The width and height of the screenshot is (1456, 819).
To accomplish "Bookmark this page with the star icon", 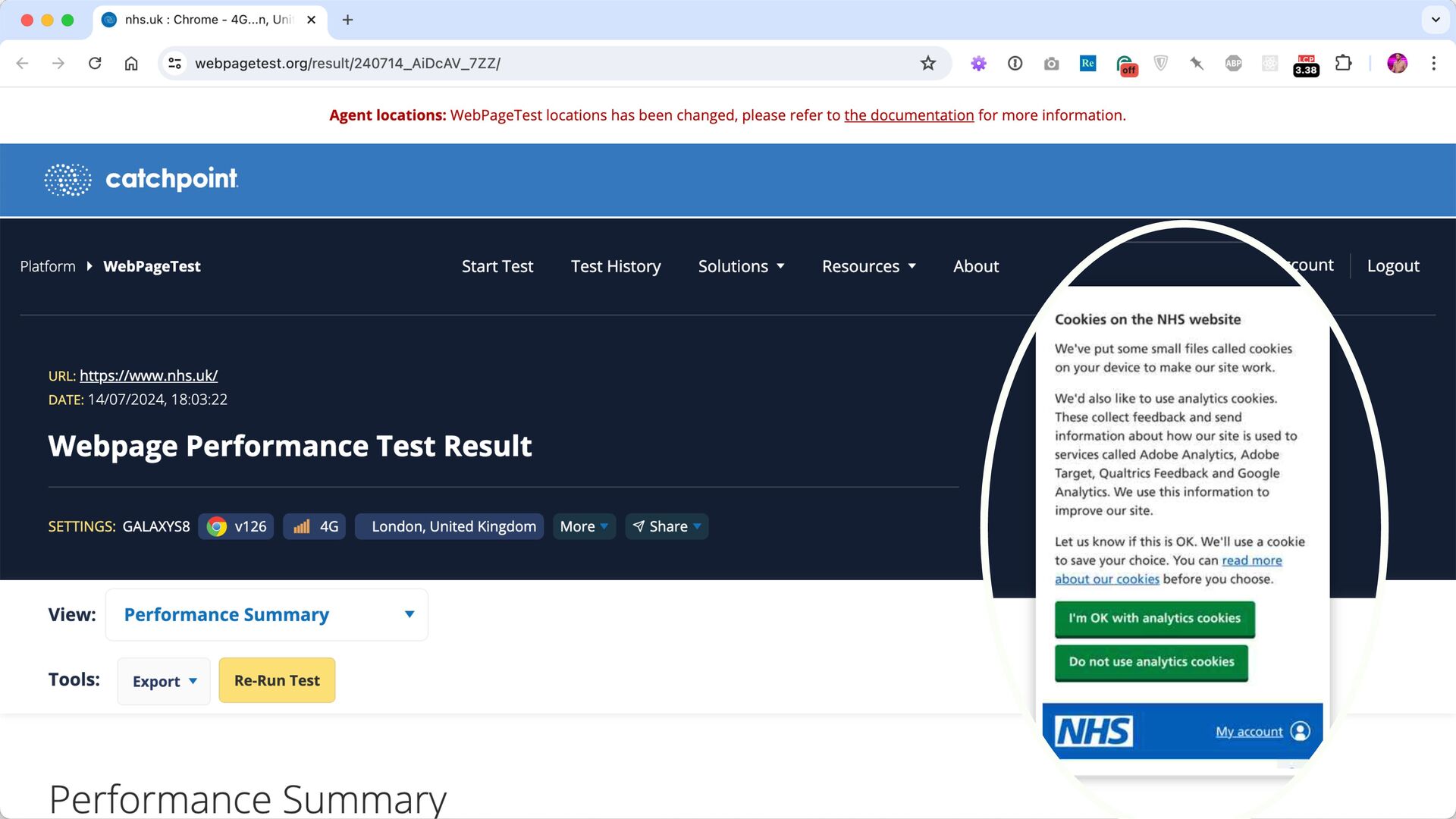I will tap(928, 63).
